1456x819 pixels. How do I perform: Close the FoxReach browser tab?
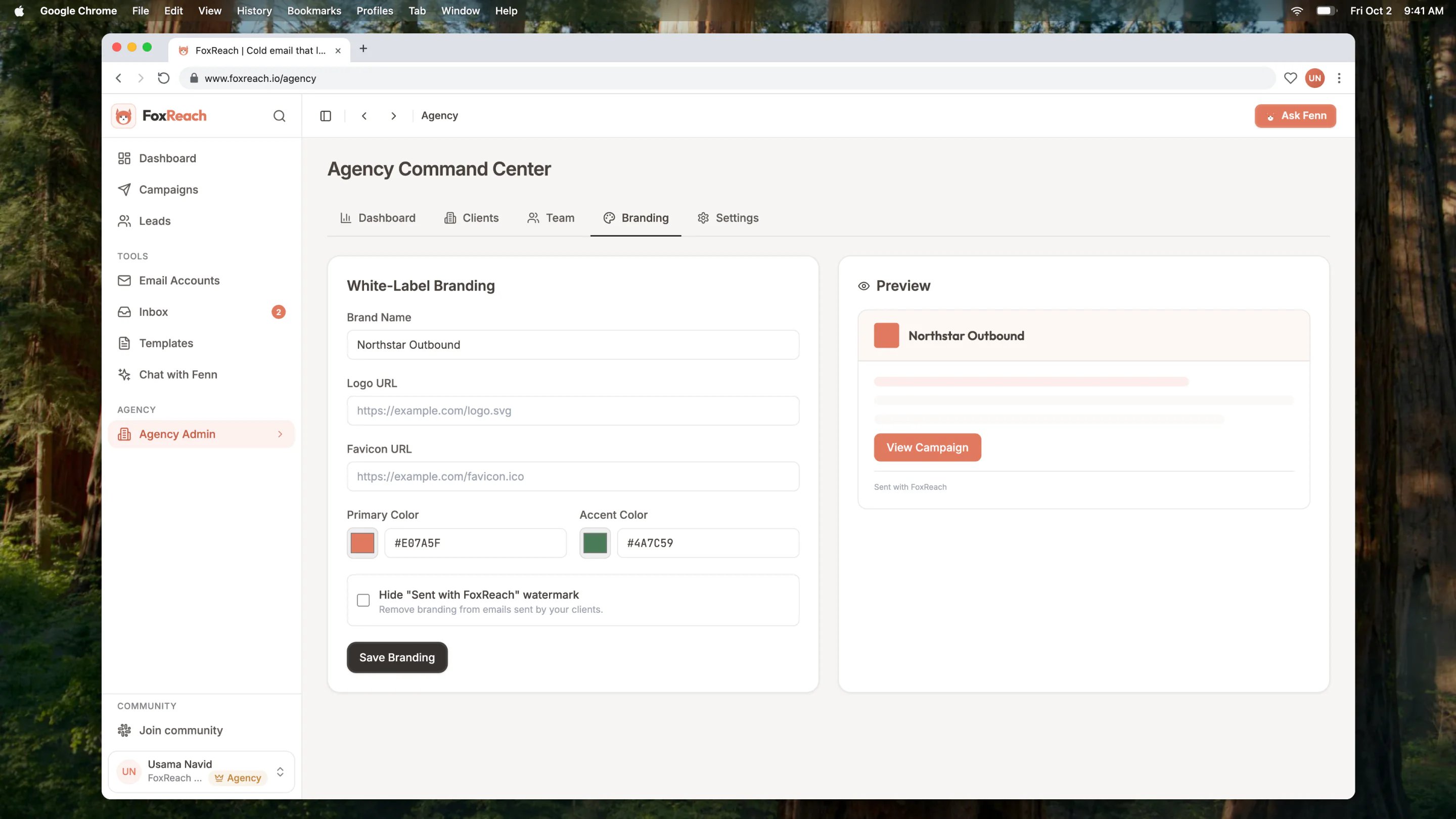coord(338,51)
